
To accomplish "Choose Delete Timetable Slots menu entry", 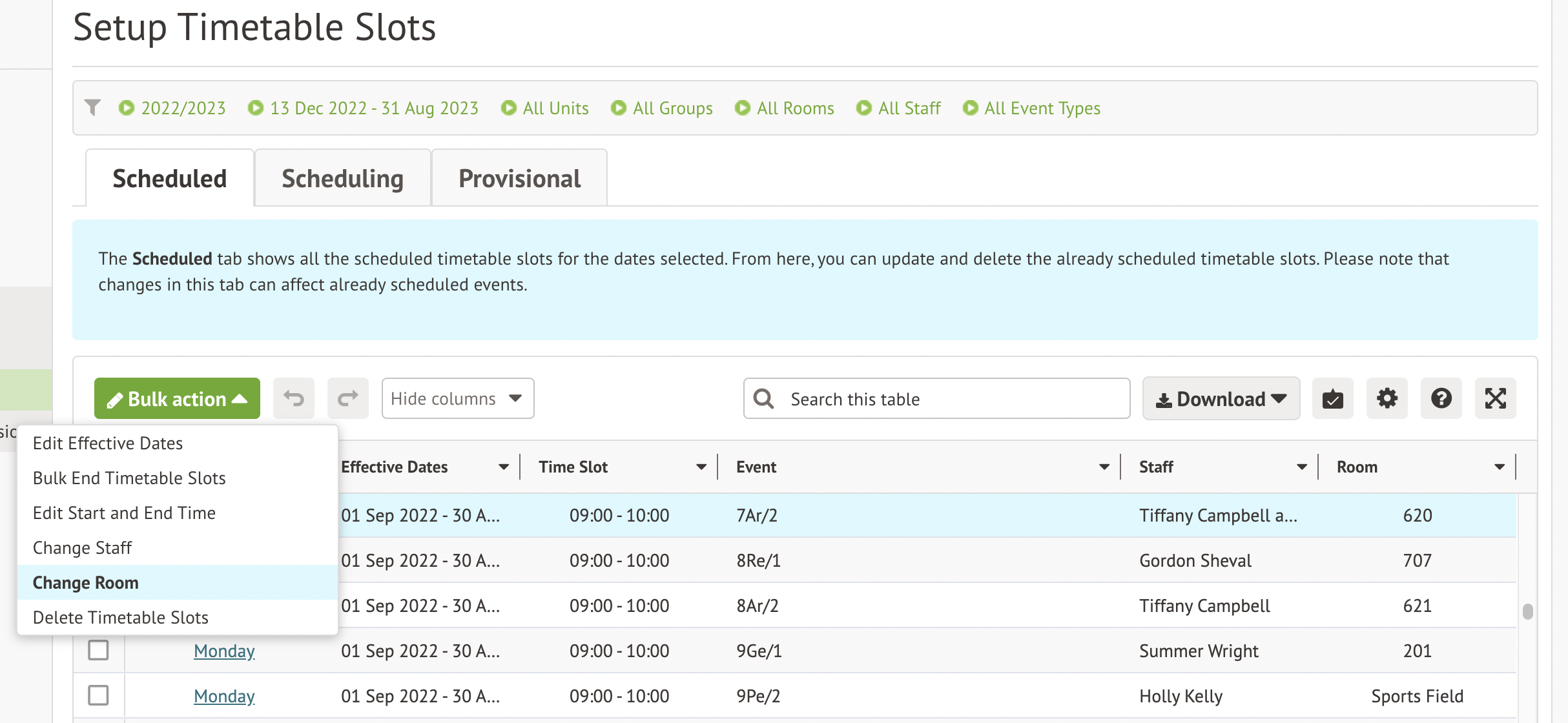I will (121, 617).
